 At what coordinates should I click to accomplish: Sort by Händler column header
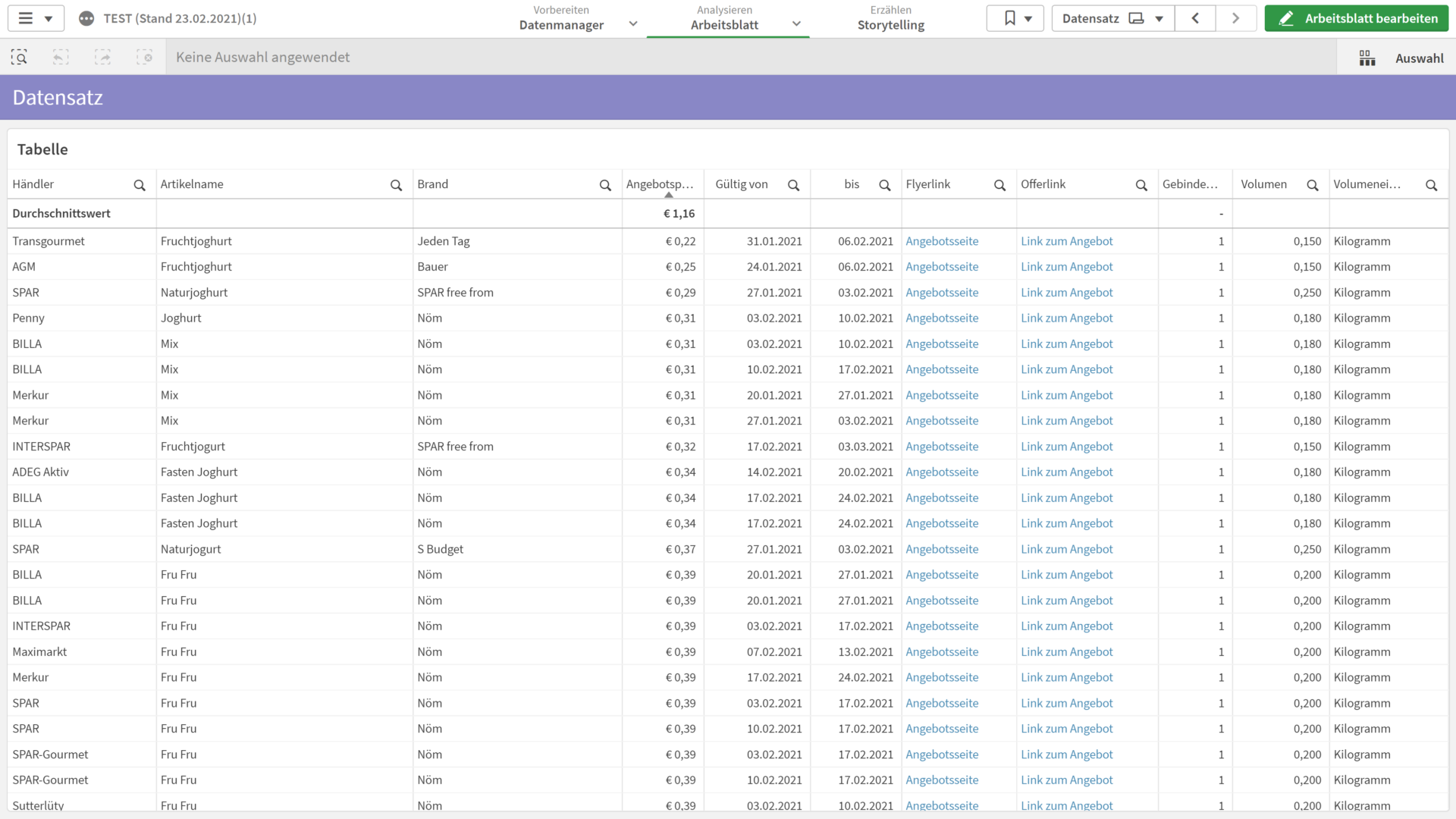point(33,184)
